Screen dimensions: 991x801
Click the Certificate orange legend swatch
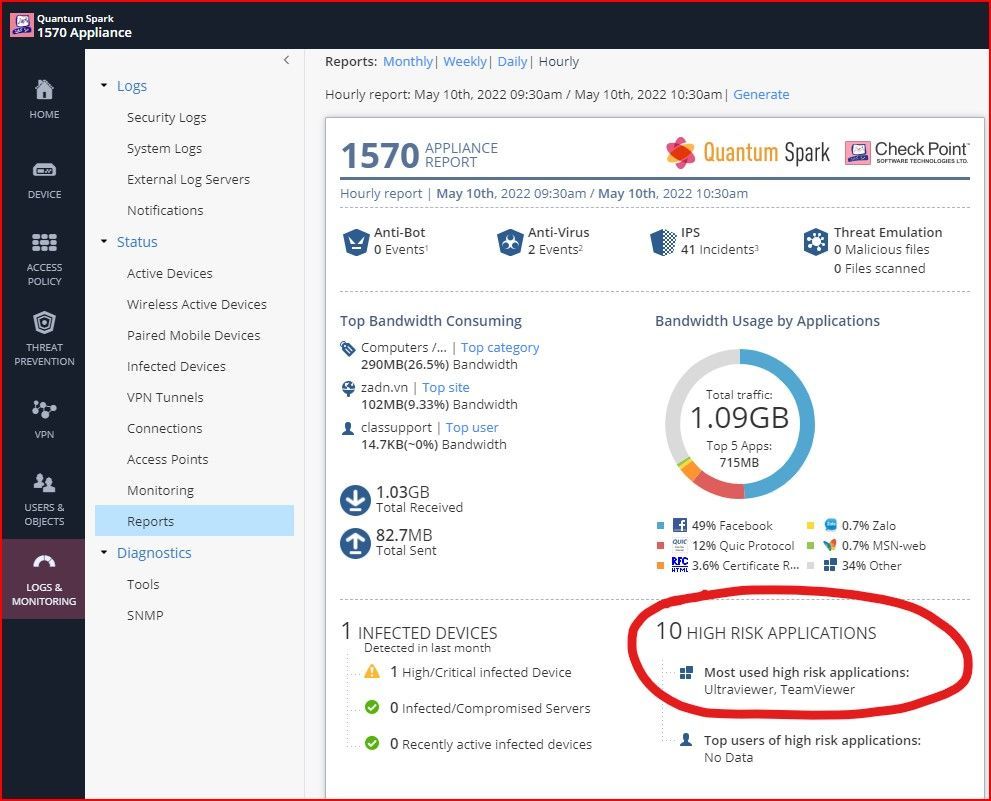tap(660, 566)
